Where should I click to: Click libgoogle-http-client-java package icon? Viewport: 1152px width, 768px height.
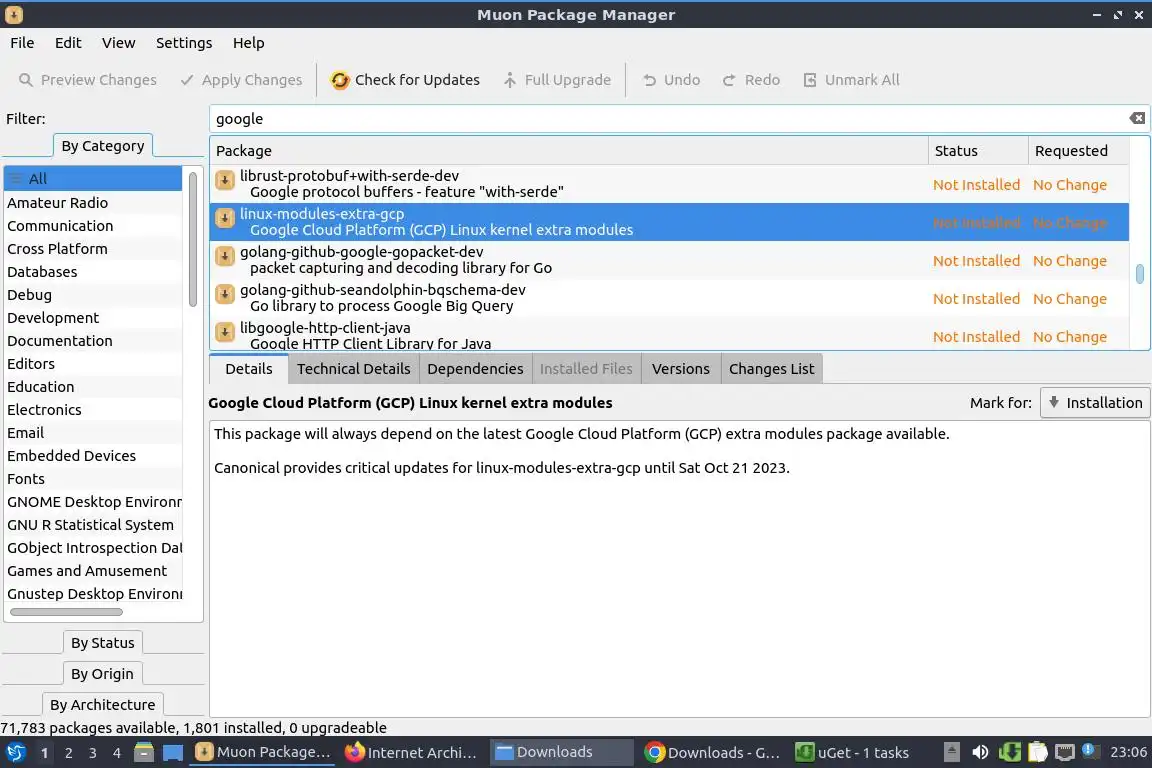(225, 332)
